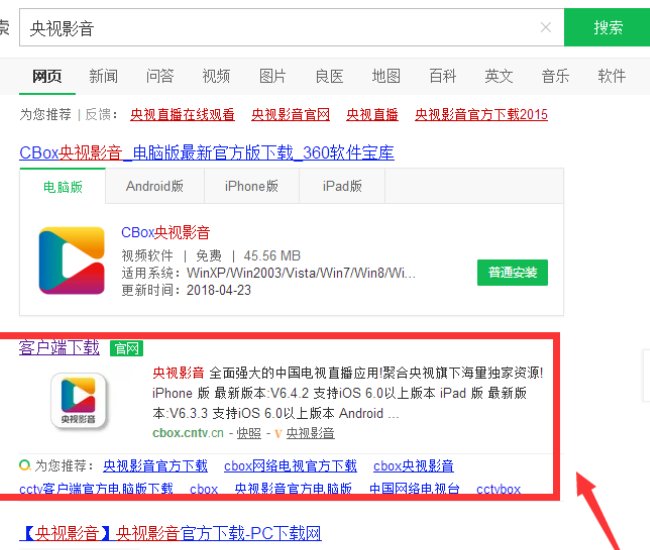Switch to the 新闻 tab
650x550 pixels.
point(103,76)
